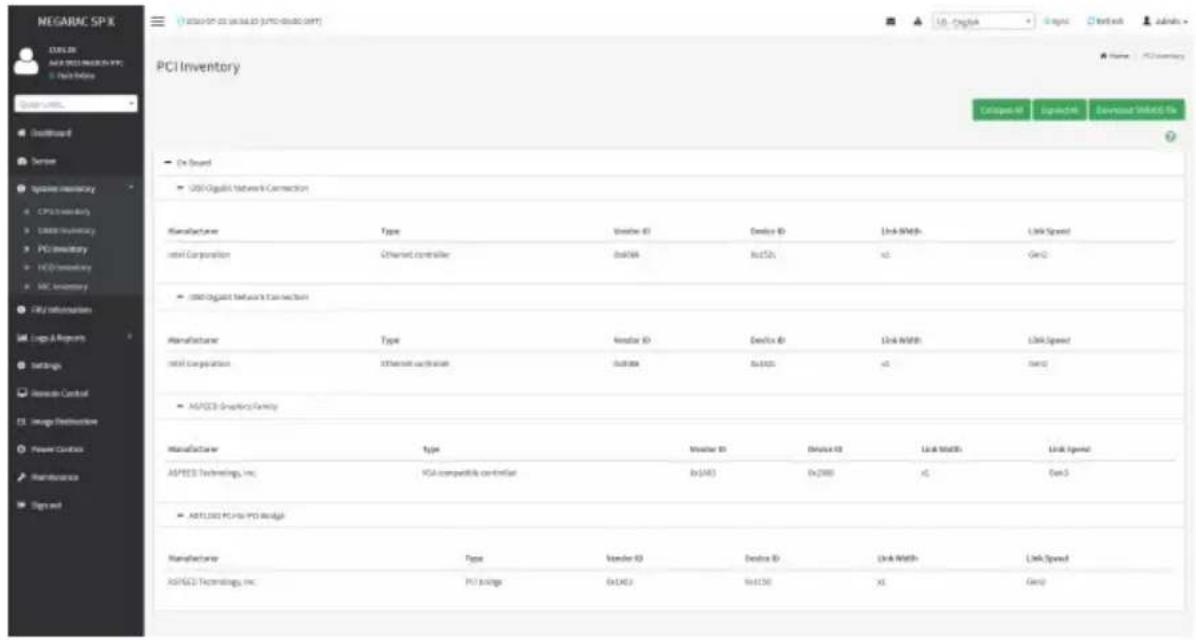Click the Sign out sidebar icon
The width and height of the screenshot is (1196, 640).
(x=21, y=505)
